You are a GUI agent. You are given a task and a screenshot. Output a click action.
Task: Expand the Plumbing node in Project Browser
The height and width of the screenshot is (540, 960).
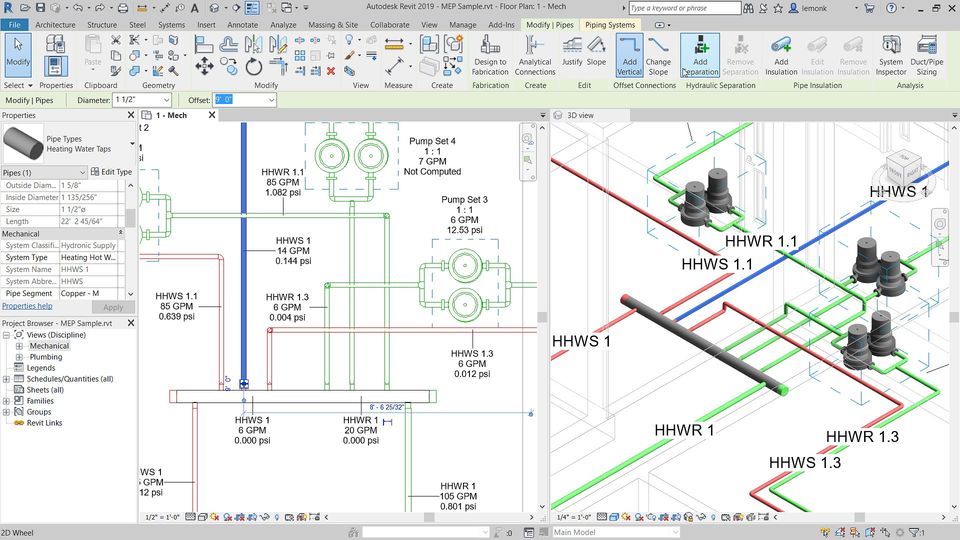19,357
